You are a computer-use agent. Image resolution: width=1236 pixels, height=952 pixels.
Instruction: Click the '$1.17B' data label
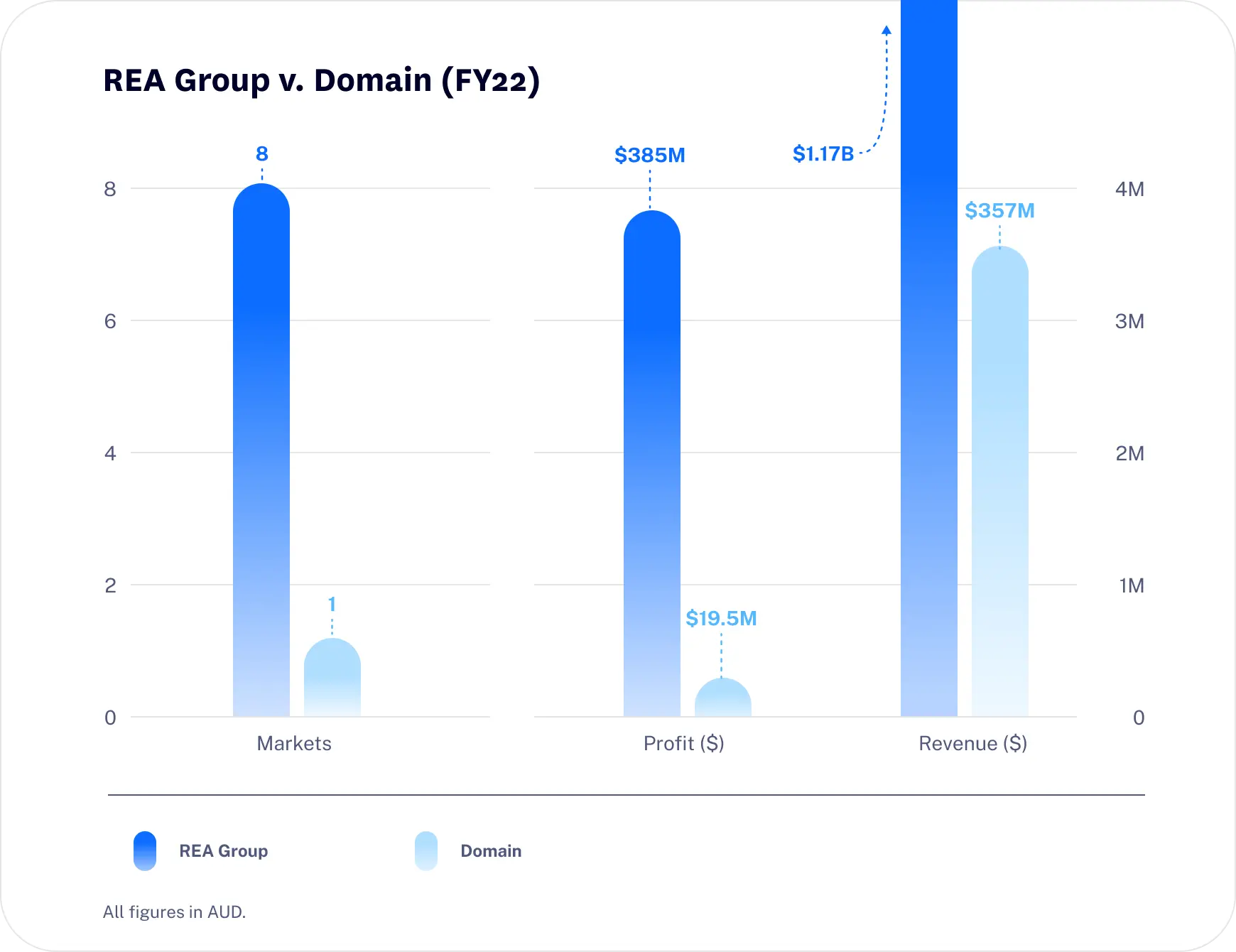[x=823, y=153]
